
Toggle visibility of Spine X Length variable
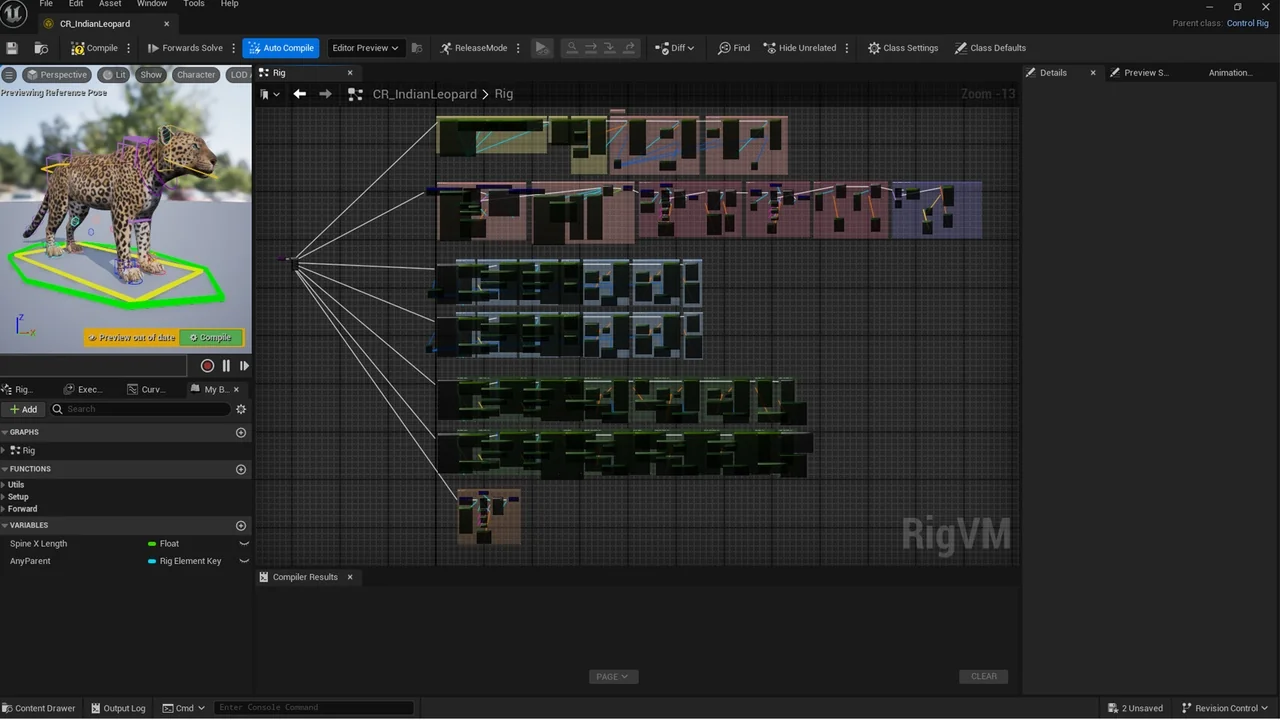pyautogui.click(x=243, y=544)
